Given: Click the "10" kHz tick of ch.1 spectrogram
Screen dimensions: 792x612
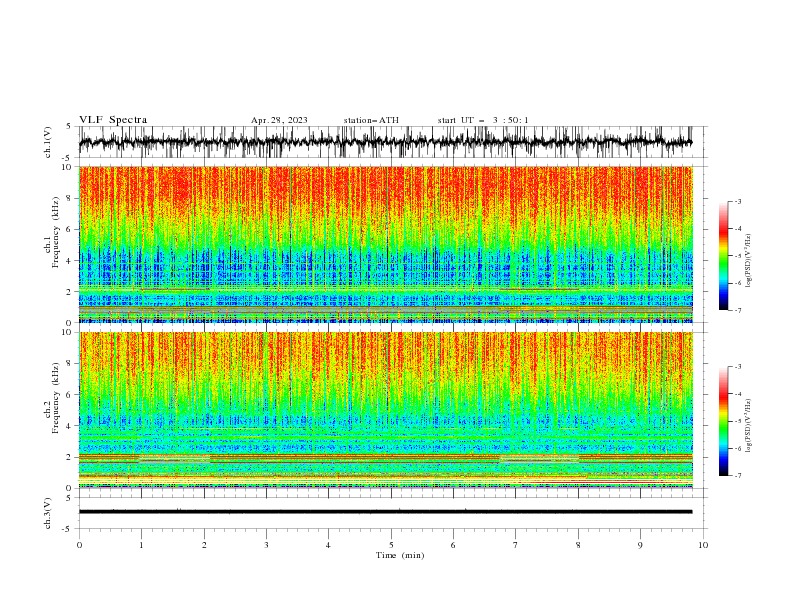Looking at the screenshot, I should click(x=68, y=167).
